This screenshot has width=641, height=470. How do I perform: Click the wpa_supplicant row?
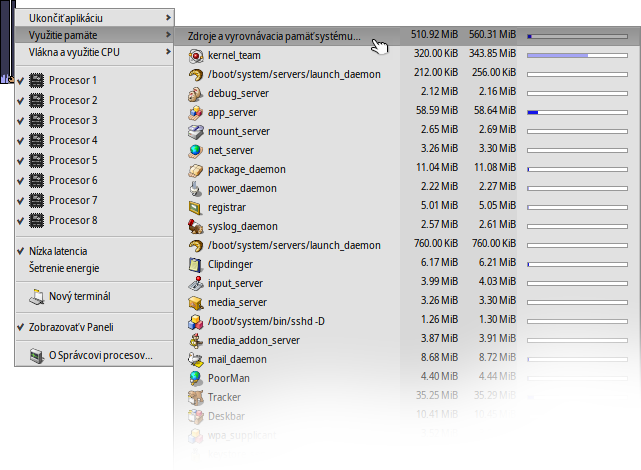408,436
